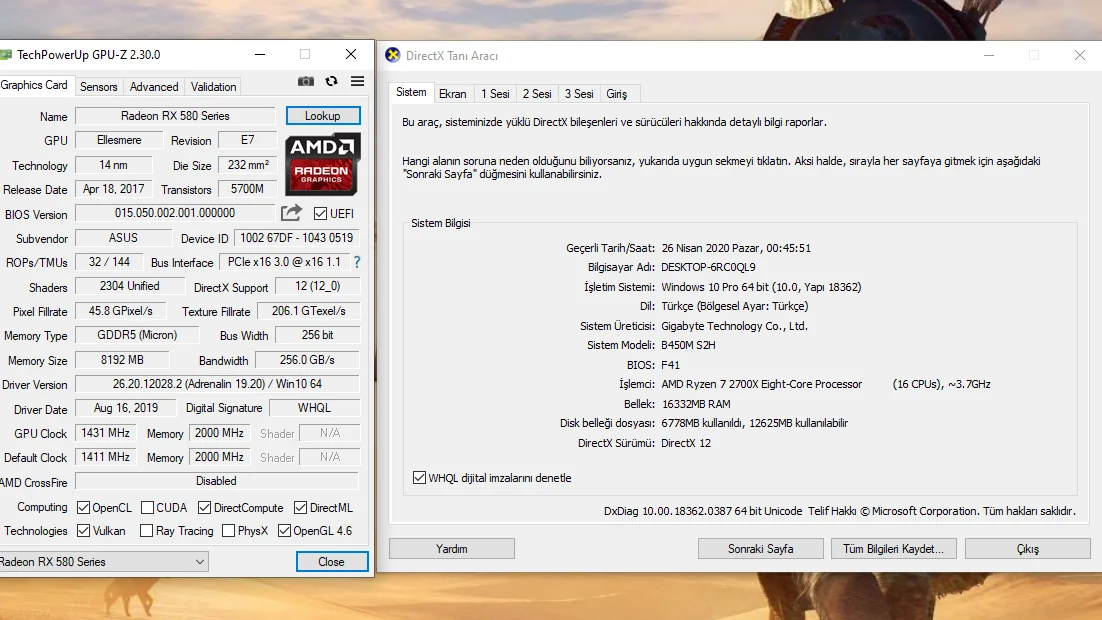The width and height of the screenshot is (1102, 620).
Task: Click the text DESKTOP-6RC0QL9
Action: [x=708, y=267]
